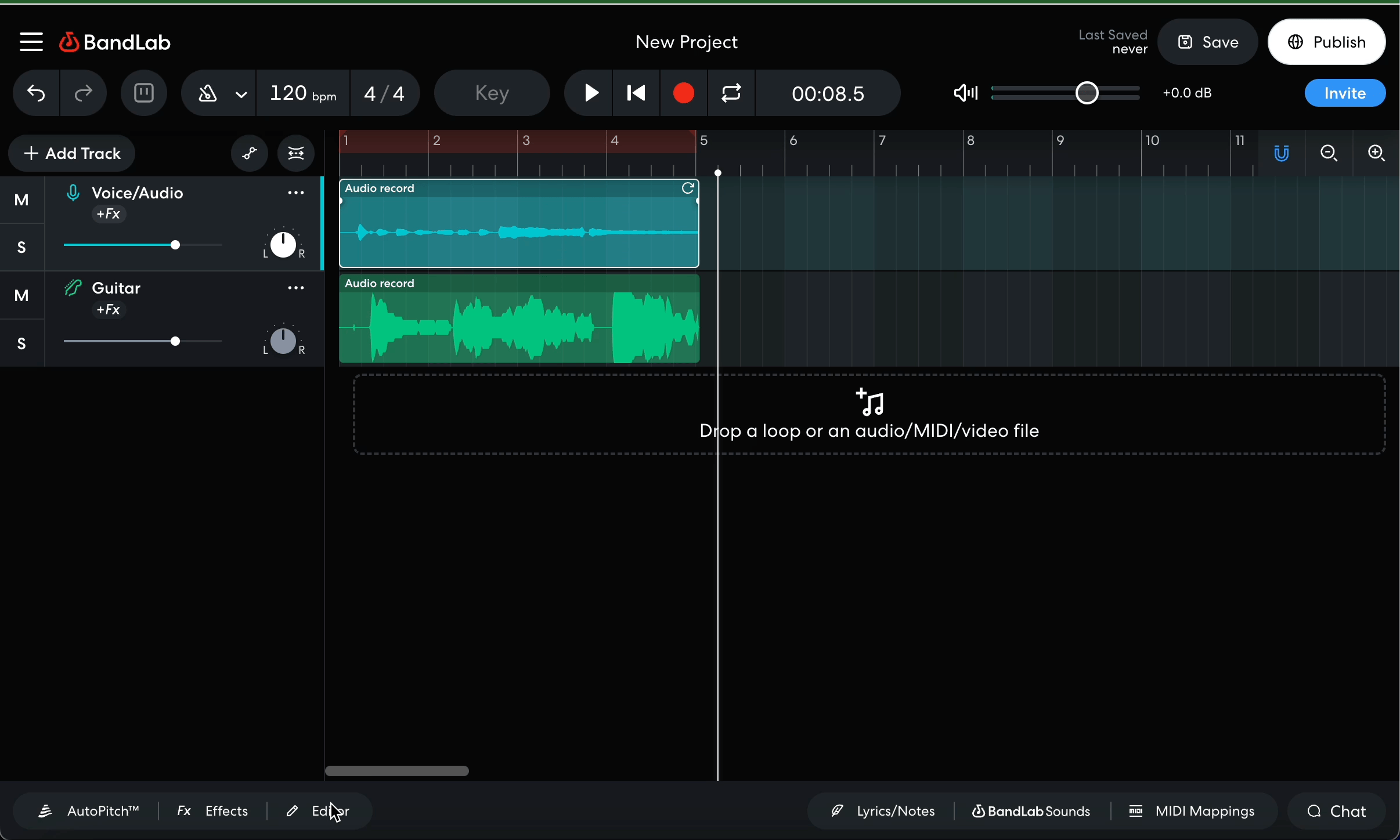Image resolution: width=1400 pixels, height=840 pixels.
Task: Toggle the tuner panel icon
Action: click(144, 93)
